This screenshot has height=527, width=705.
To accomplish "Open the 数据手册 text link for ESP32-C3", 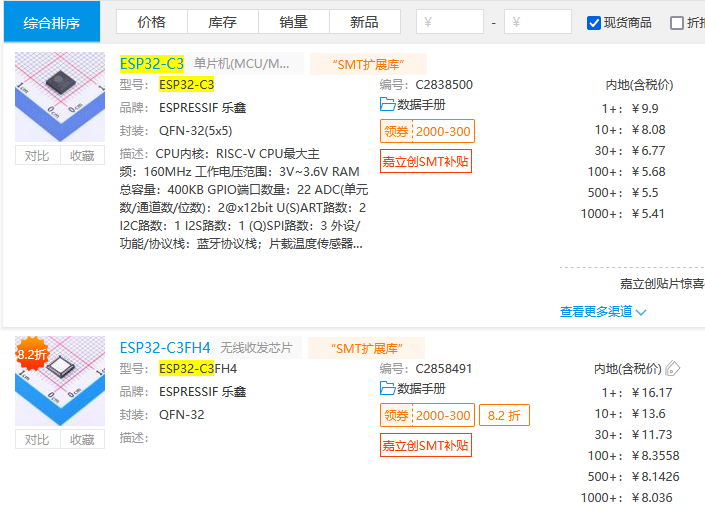I will (421, 104).
